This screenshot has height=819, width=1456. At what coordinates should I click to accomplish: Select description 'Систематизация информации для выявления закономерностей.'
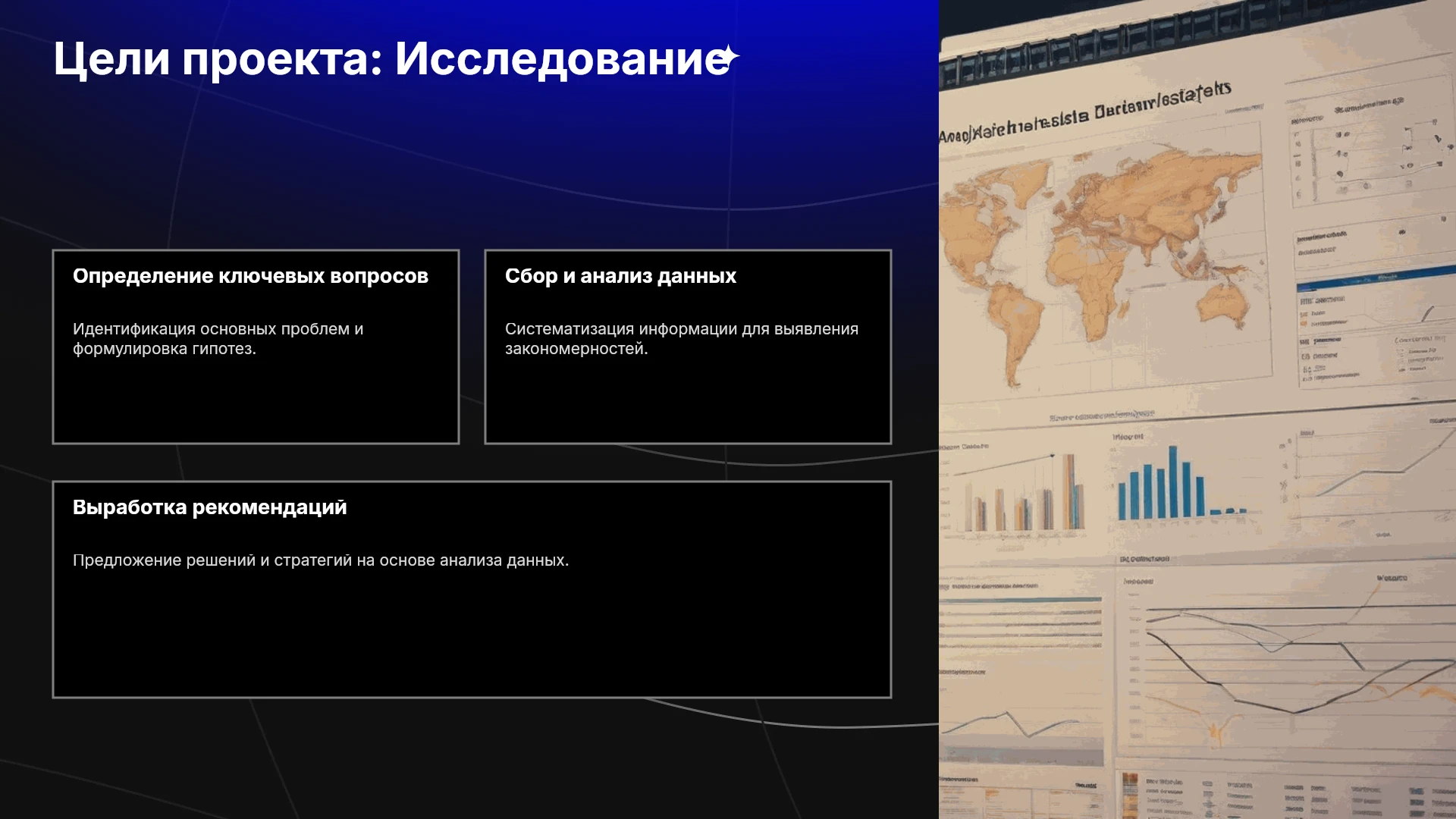point(682,339)
